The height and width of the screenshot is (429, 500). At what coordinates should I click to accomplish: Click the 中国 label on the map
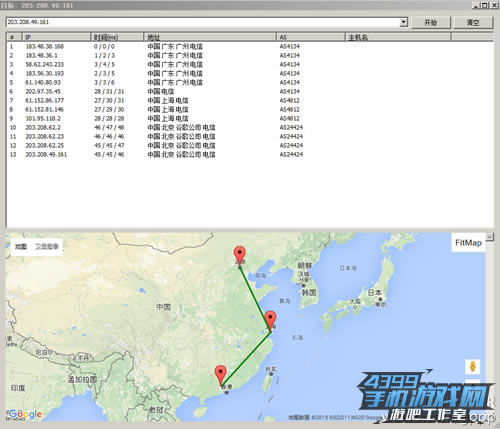[x=163, y=307]
